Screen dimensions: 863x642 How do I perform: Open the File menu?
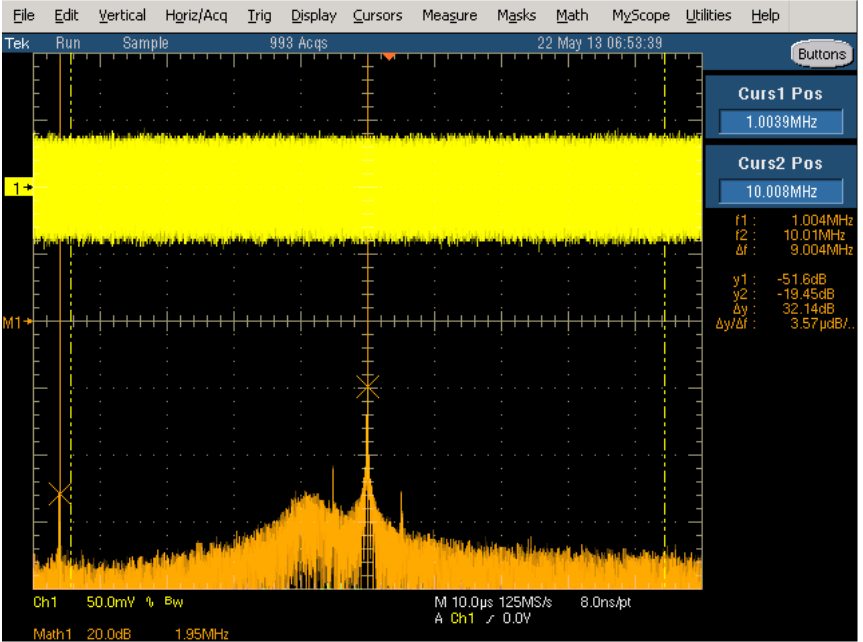(x=24, y=15)
